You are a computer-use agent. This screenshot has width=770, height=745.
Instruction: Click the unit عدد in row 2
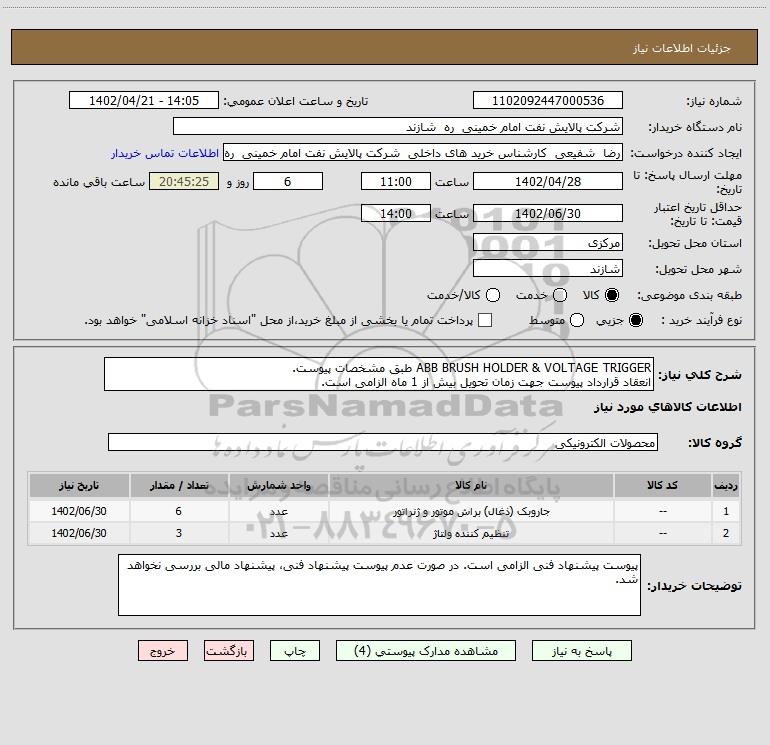(x=278, y=533)
